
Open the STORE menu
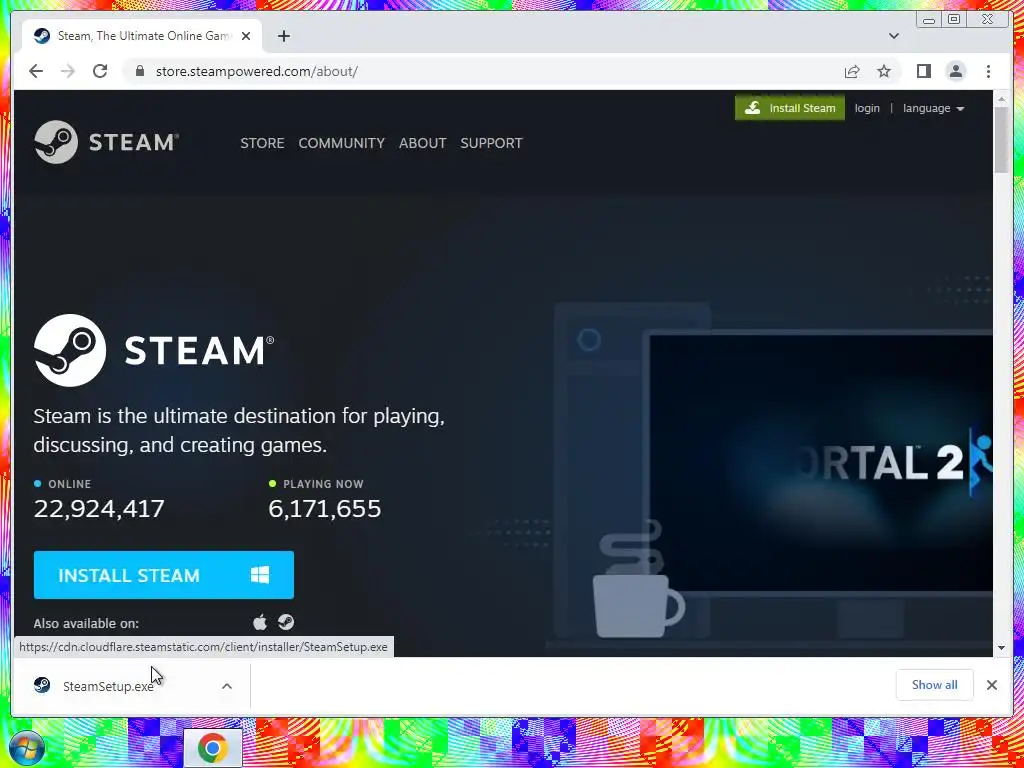pos(262,143)
